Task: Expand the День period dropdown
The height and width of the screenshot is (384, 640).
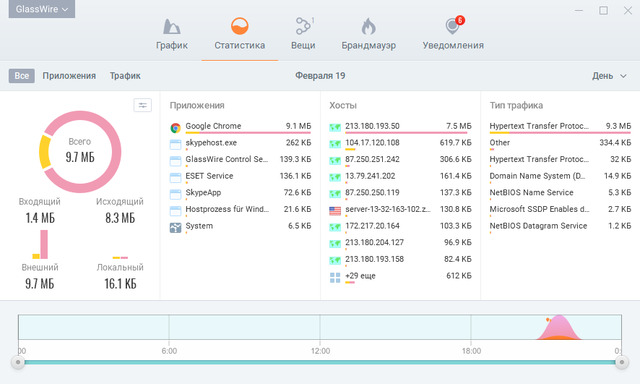Action: click(609, 76)
